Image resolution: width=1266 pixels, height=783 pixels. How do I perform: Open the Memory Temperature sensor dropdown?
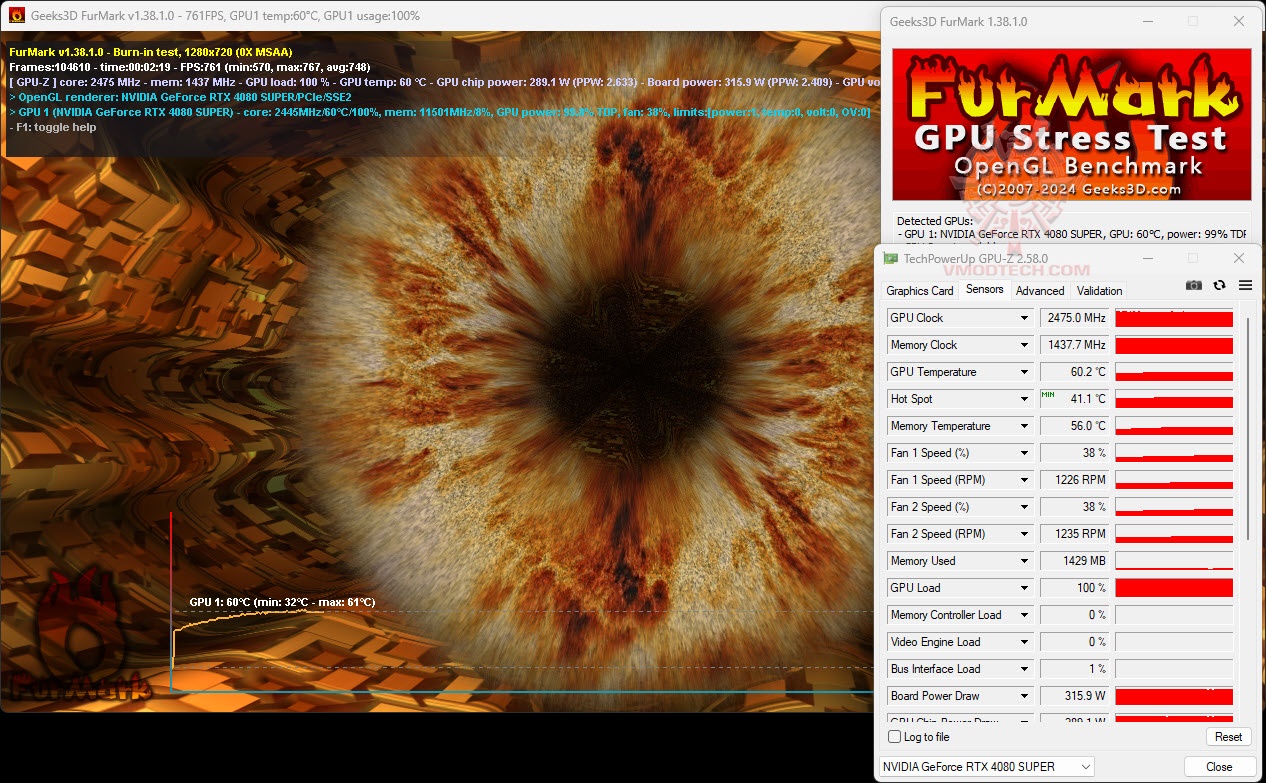[x=1024, y=426]
